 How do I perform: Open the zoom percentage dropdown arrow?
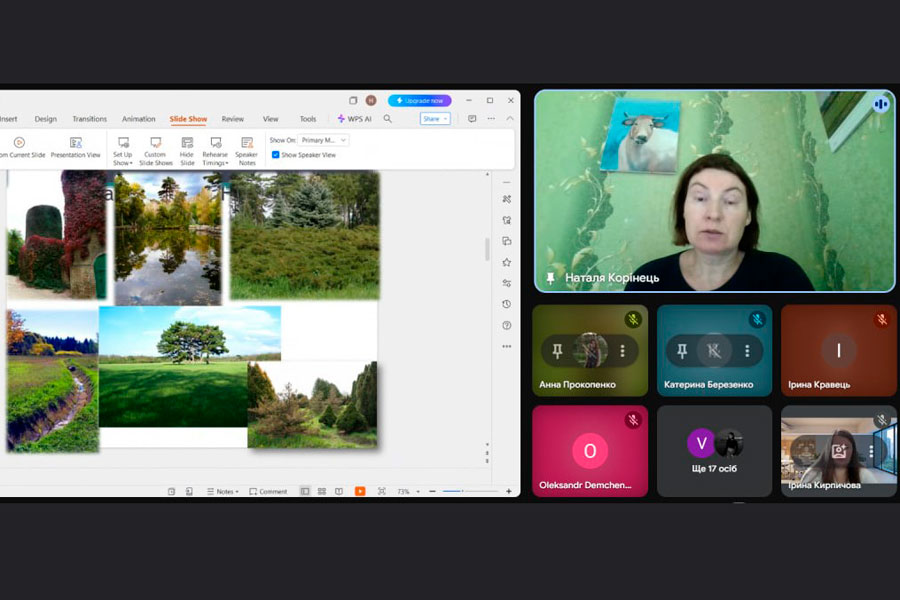418,492
